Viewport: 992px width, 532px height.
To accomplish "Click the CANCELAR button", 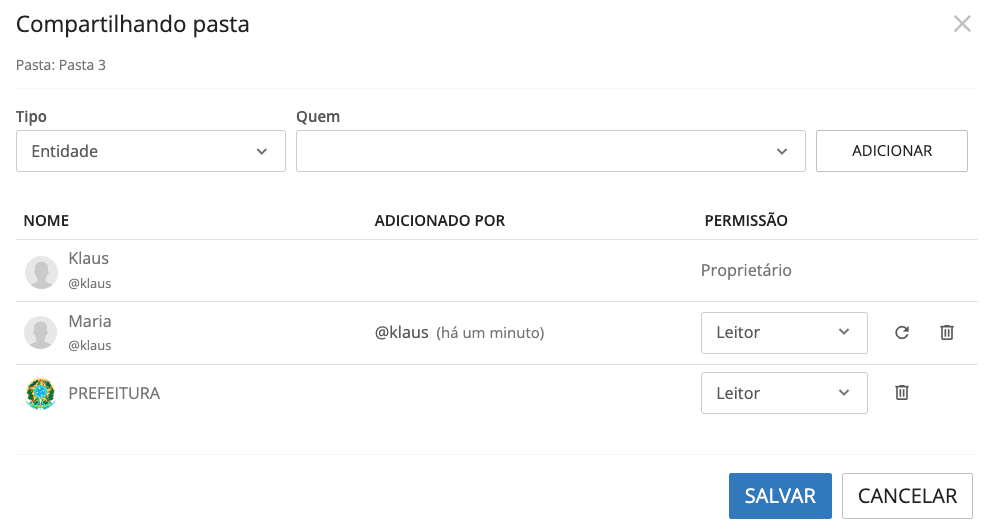I will click(x=907, y=496).
